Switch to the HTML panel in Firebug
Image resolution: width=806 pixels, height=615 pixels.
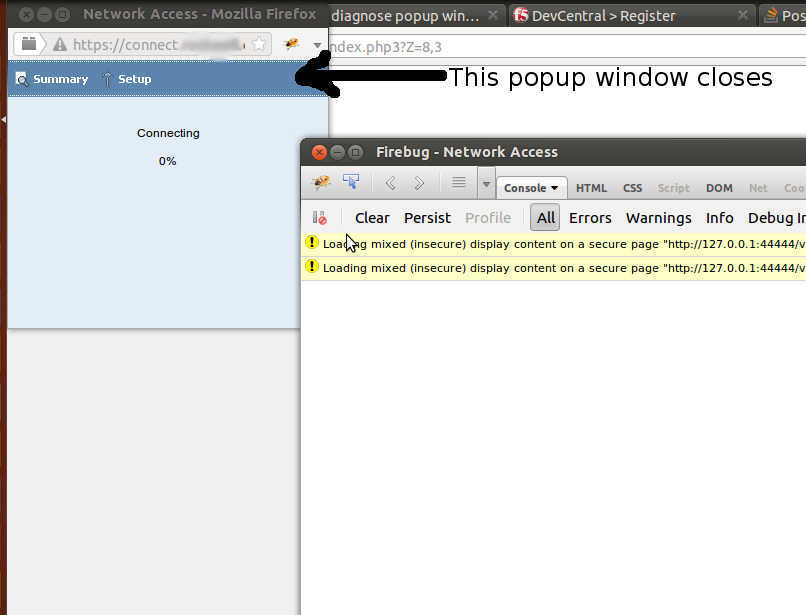click(591, 188)
